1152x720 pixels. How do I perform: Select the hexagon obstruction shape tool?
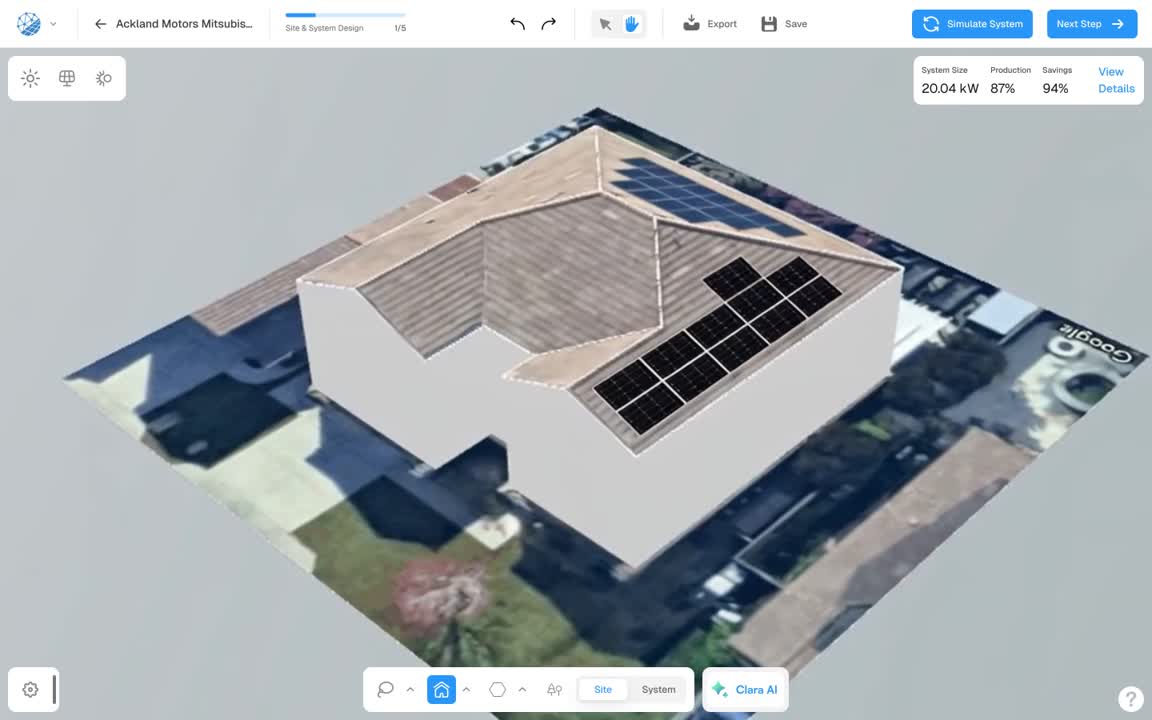[497, 690]
